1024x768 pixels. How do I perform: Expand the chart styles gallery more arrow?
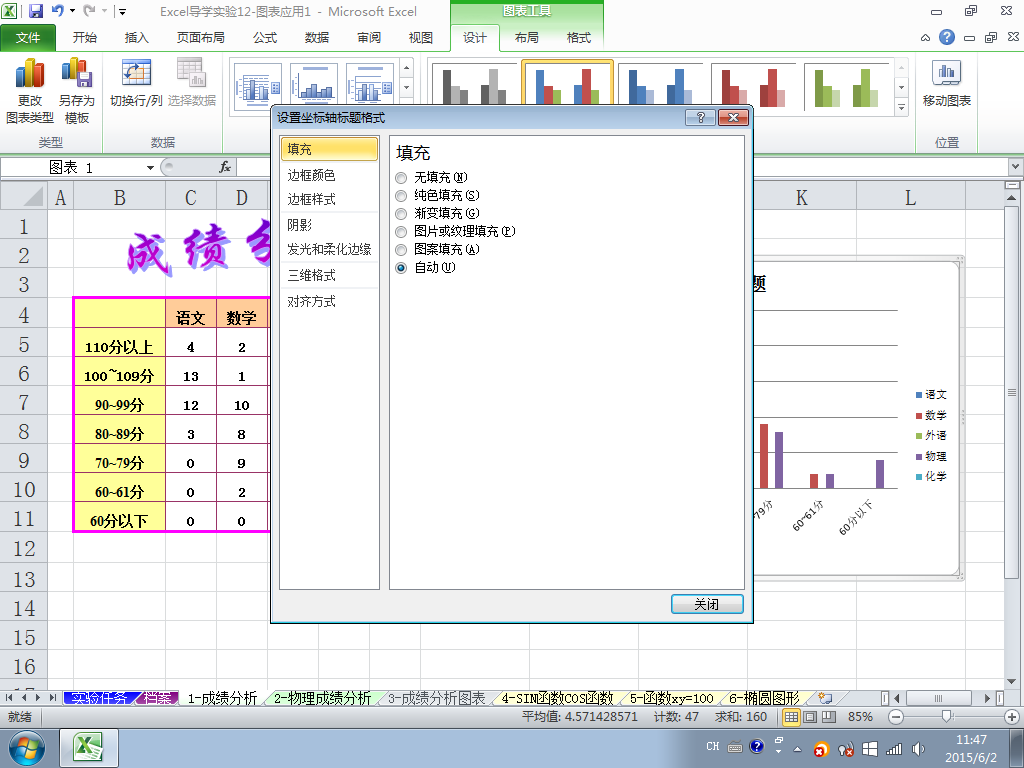(x=901, y=107)
